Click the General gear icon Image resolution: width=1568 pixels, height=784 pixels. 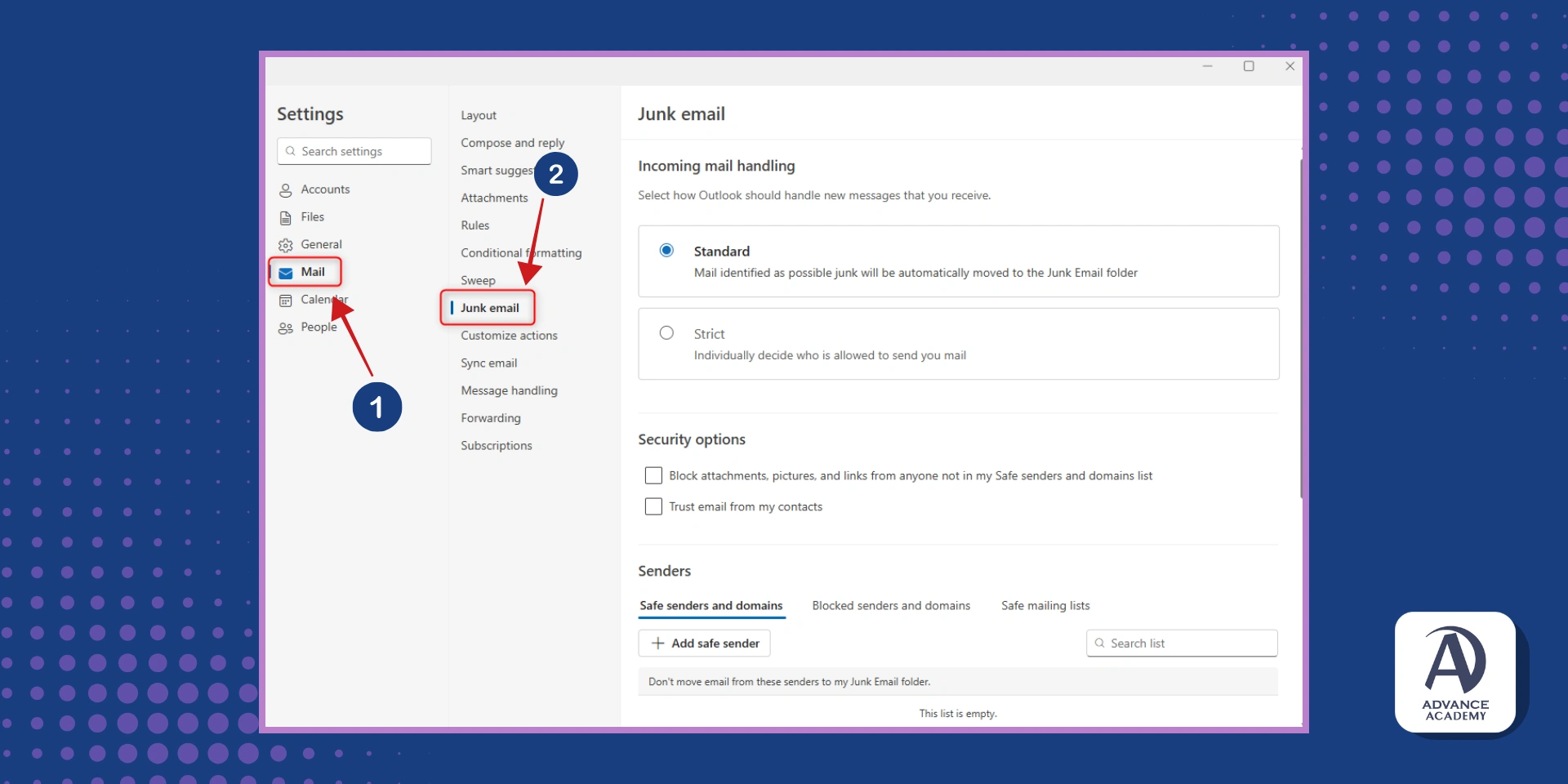pyautogui.click(x=286, y=245)
